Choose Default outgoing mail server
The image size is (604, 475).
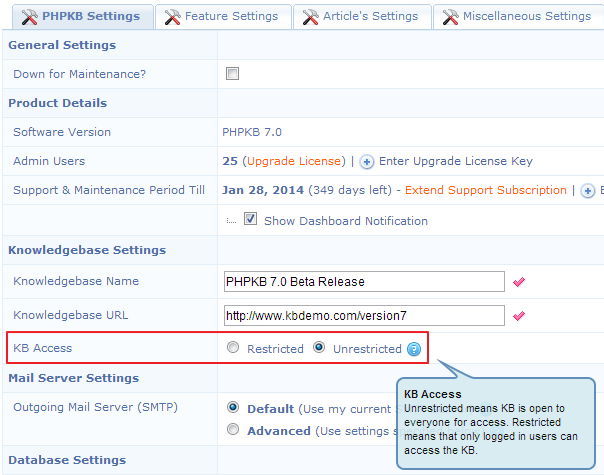pos(233,407)
